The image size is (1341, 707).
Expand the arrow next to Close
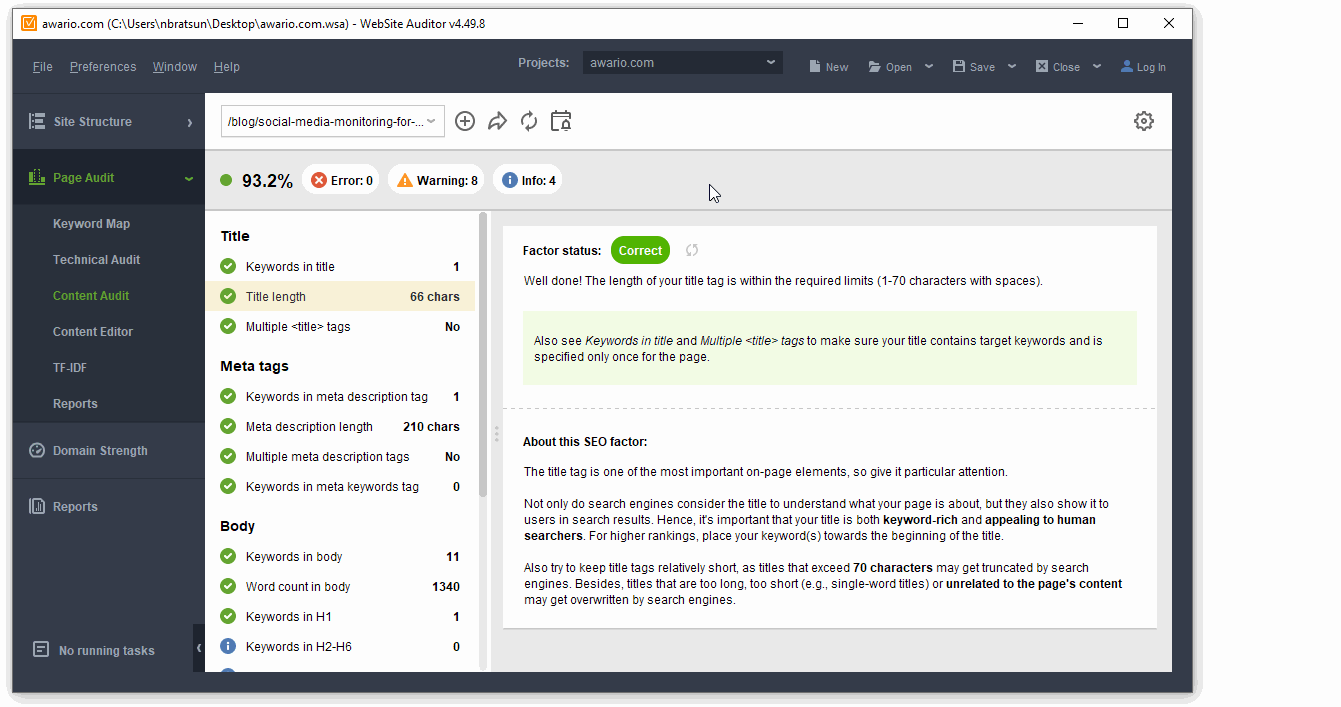pyautogui.click(x=1097, y=67)
